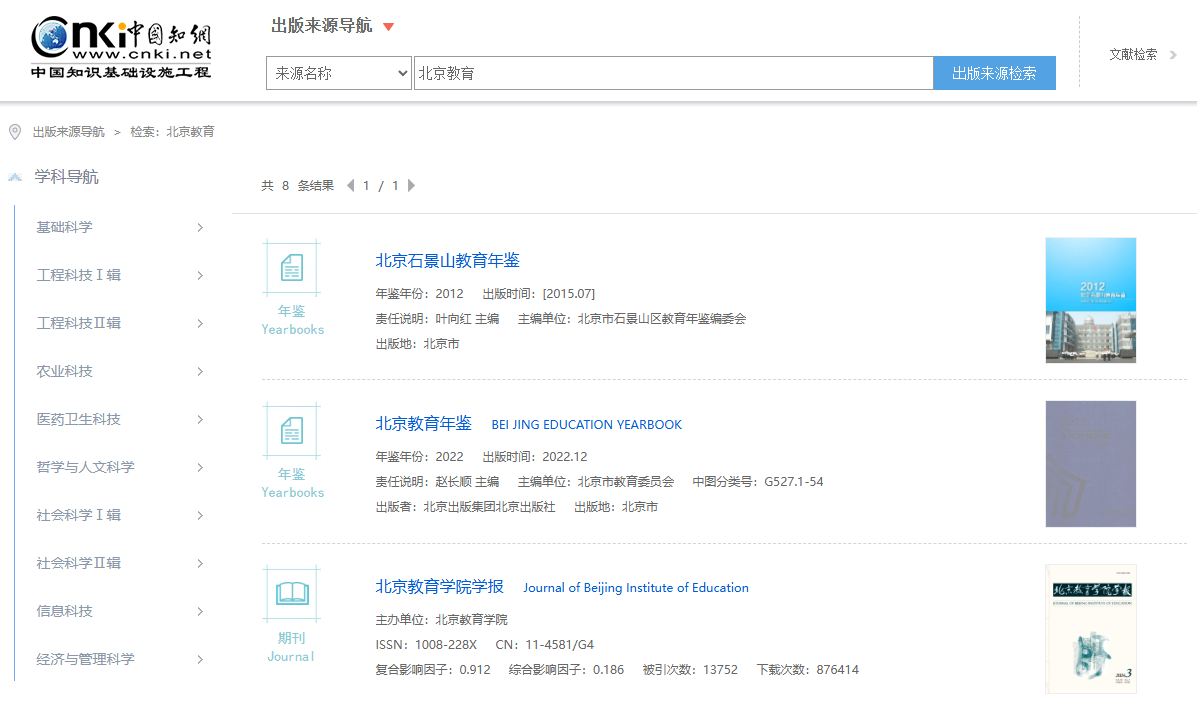
Task: Expand the 农业科技 chevron
Action: [200, 372]
